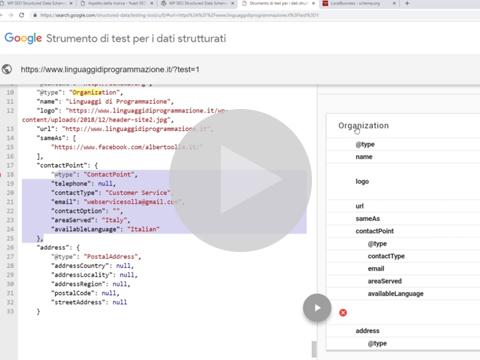Click the tested URL linguaggidiprogrammazione.it/?test=1
The image size is (480, 360).
(110, 69)
